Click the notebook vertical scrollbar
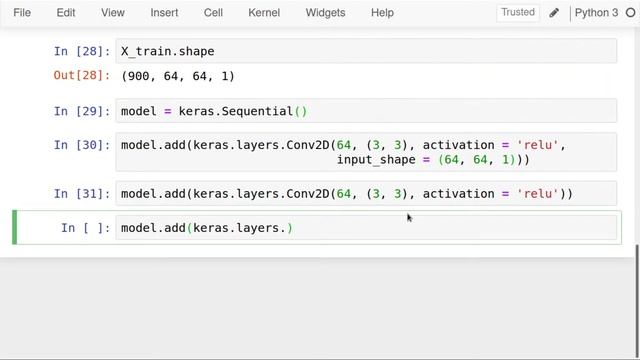 (x=638, y=300)
